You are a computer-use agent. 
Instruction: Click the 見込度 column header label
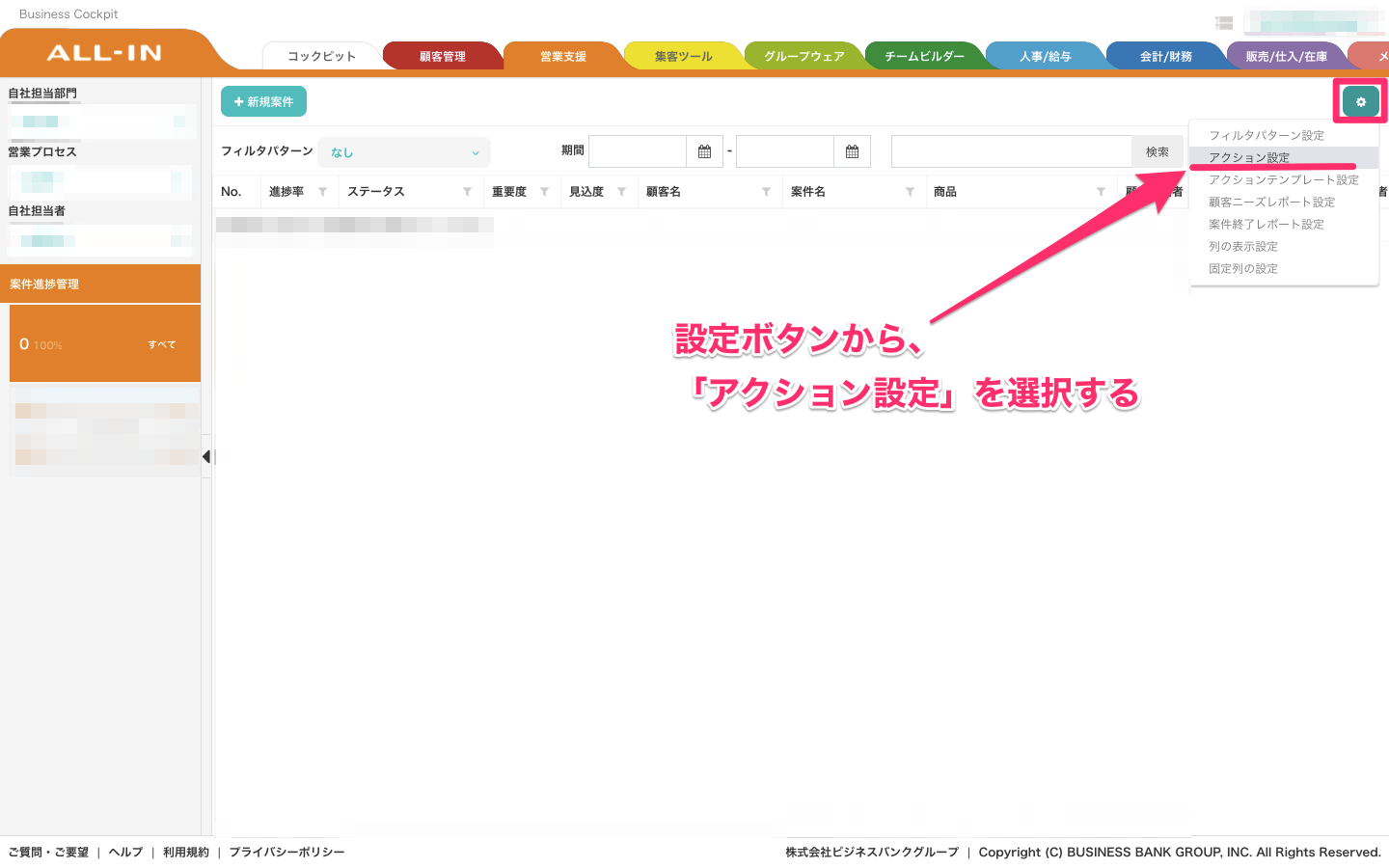586,192
